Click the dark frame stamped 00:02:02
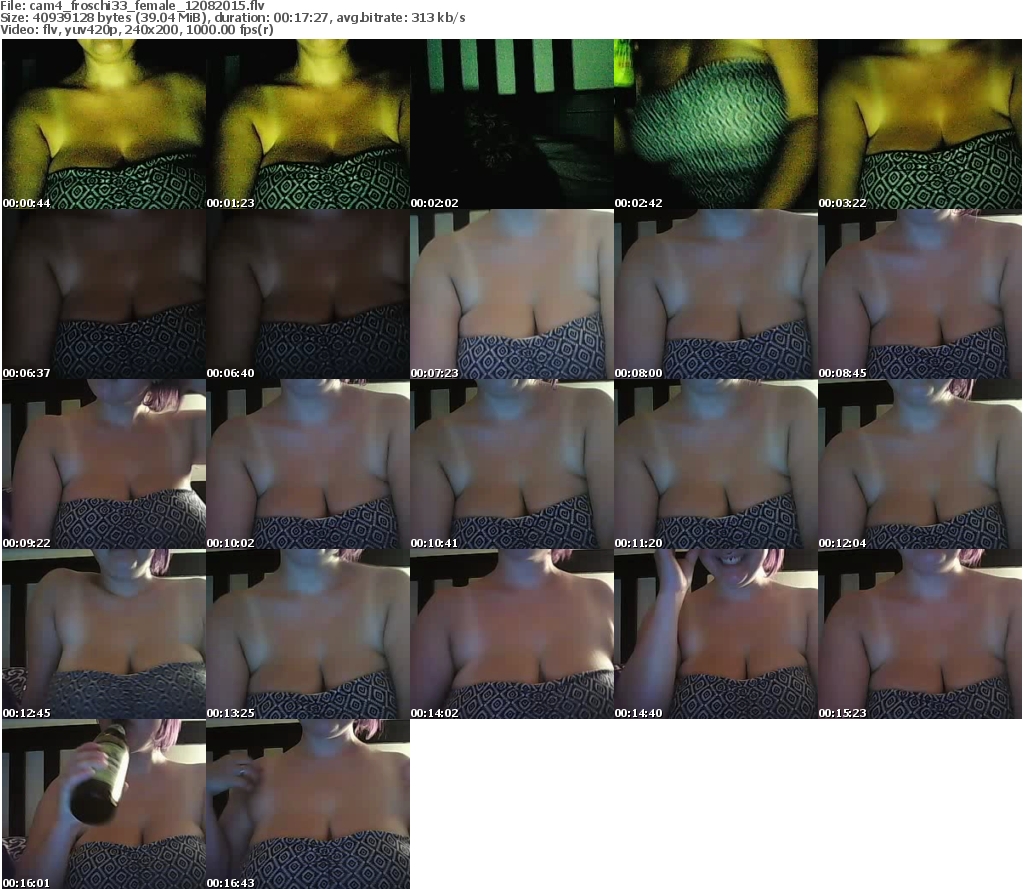This screenshot has width=1024, height=889. point(512,124)
